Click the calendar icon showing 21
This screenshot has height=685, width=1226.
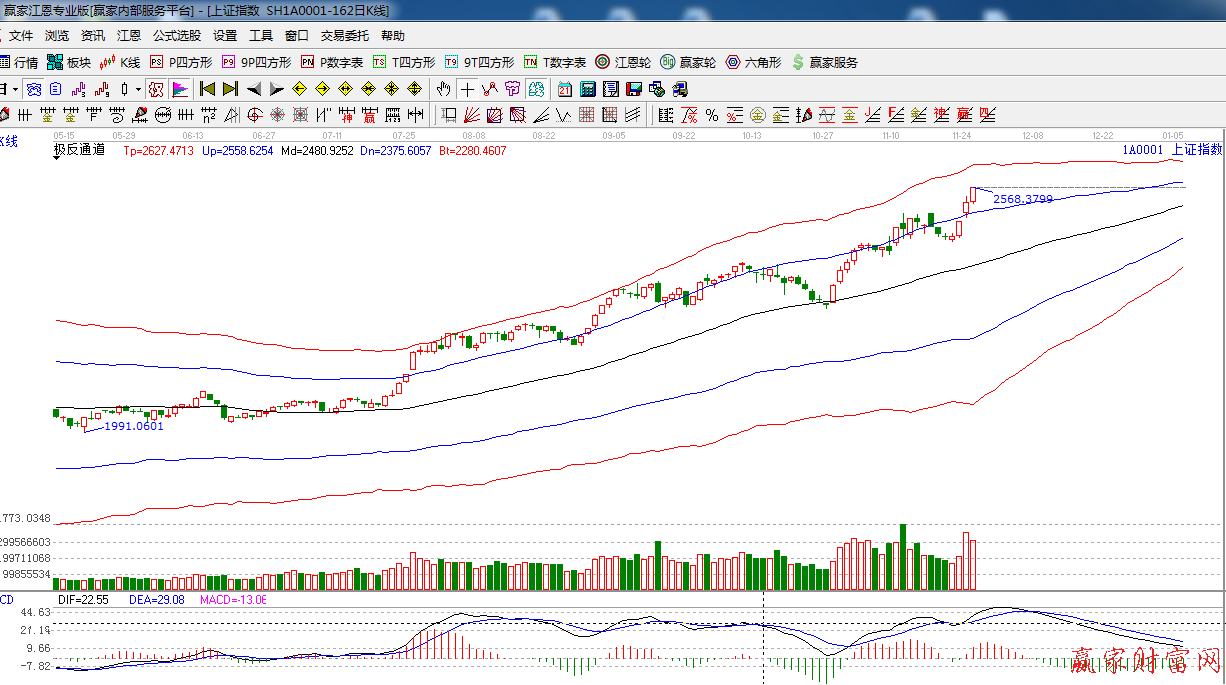click(565, 89)
